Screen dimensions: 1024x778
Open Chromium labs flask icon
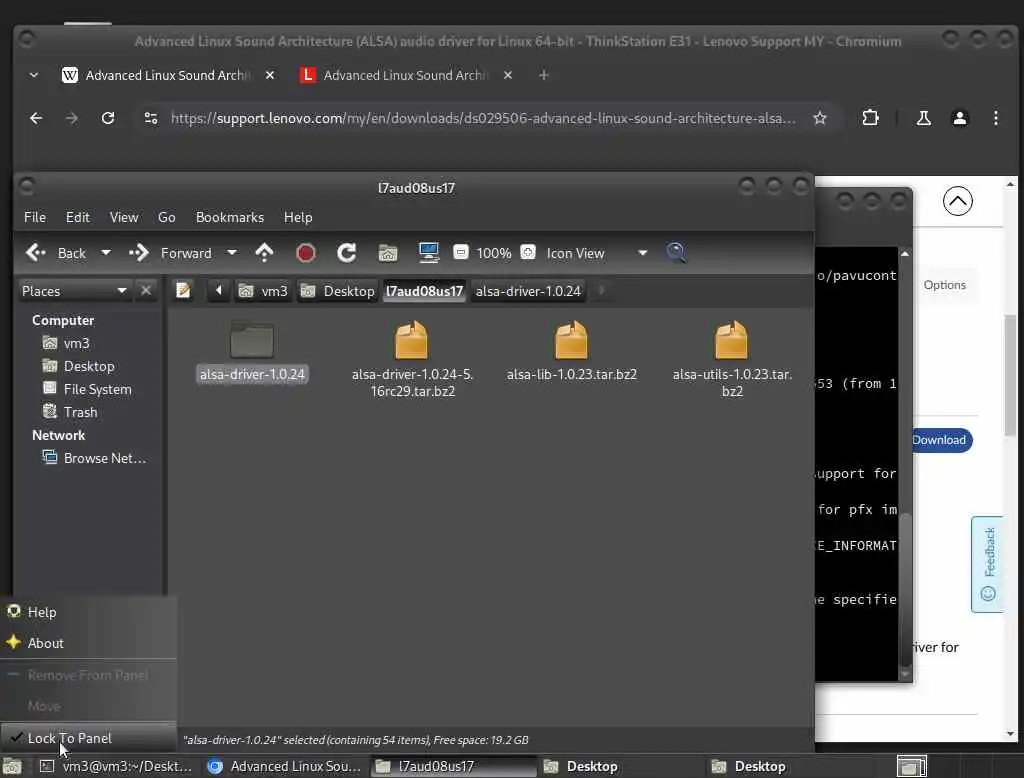[x=923, y=118]
